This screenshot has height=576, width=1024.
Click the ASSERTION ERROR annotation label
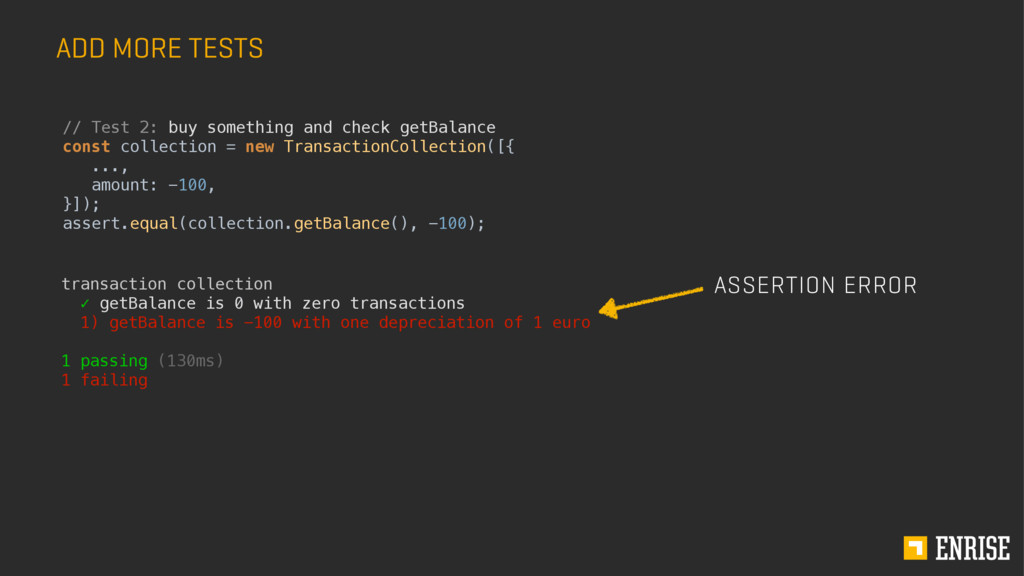pyautogui.click(x=815, y=285)
